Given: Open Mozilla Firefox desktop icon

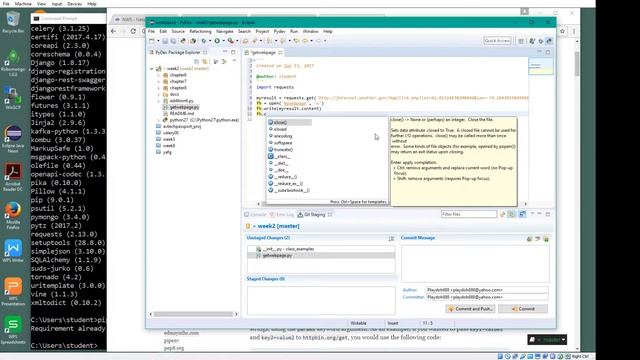Looking at the screenshot, I should [13, 215].
